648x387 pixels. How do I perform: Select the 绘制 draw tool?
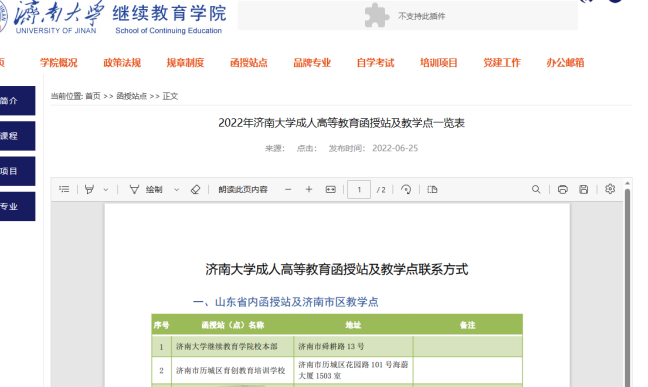click(x=146, y=189)
